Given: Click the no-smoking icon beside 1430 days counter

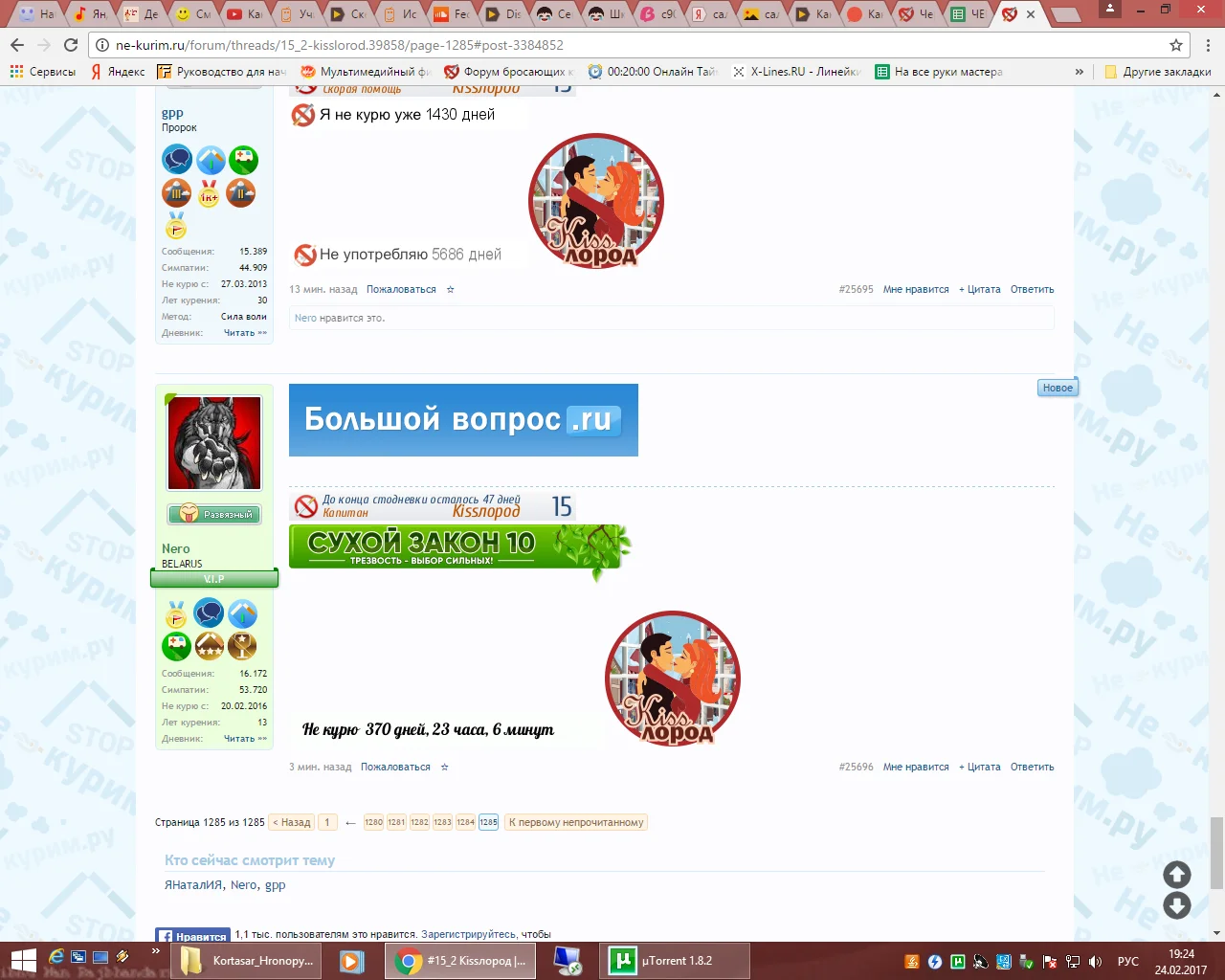Looking at the screenshot, I should coord(303,115).
